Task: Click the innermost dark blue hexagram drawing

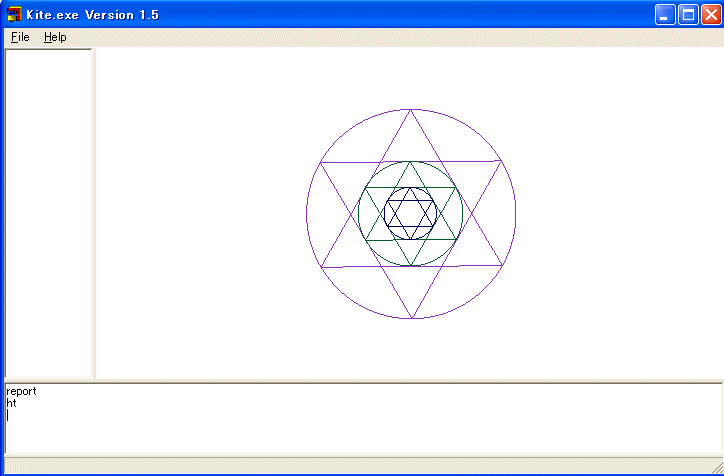Action: click(x=410, y=213)
